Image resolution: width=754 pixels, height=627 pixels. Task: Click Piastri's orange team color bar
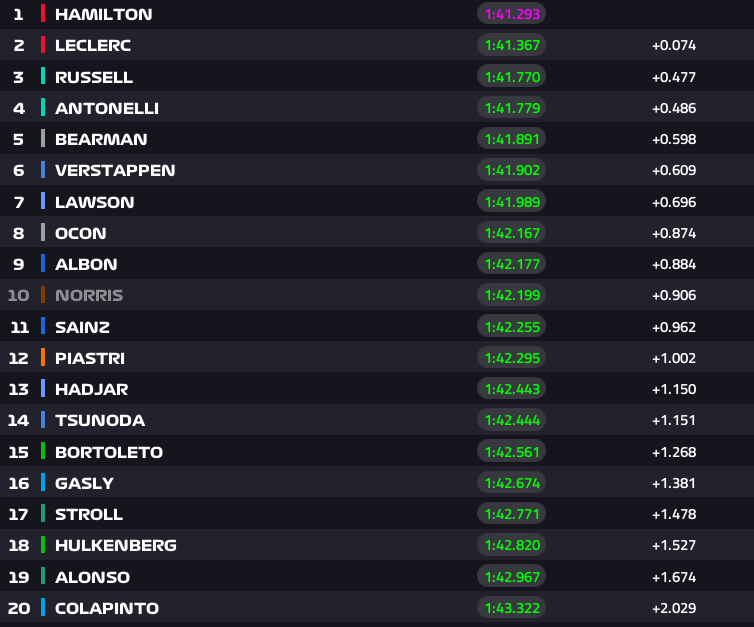[43, 358]
